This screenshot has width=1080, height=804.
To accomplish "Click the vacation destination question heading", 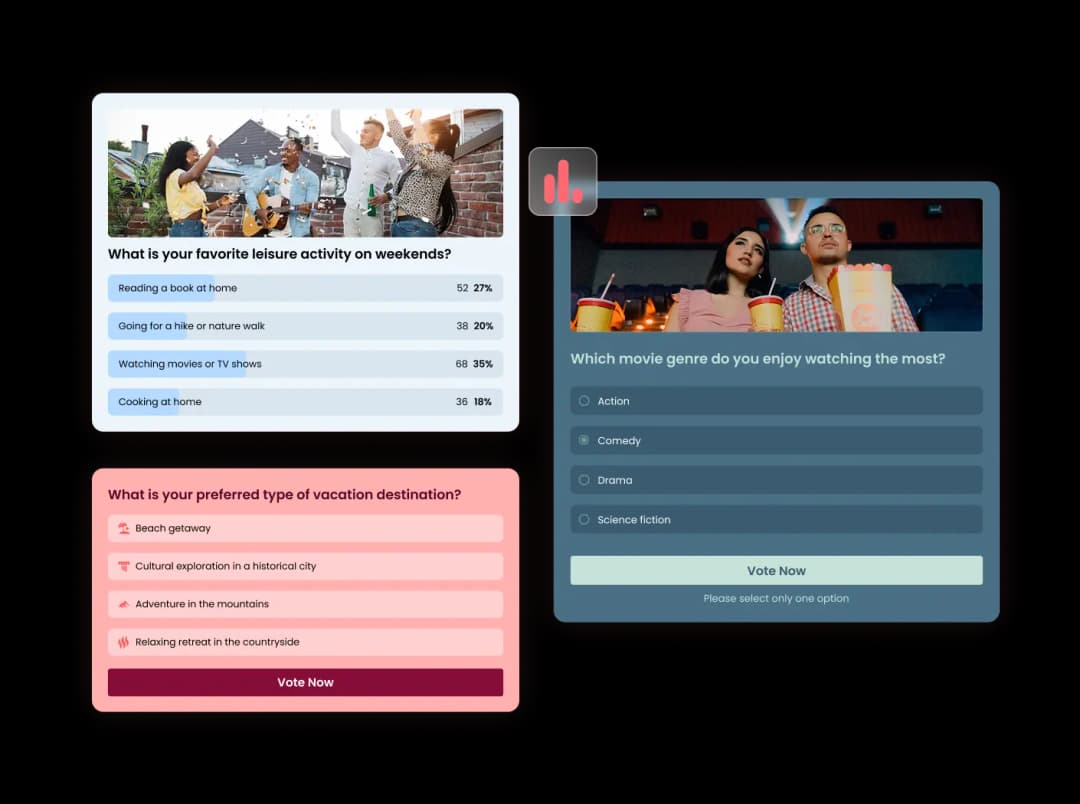I will coord(284,495).
